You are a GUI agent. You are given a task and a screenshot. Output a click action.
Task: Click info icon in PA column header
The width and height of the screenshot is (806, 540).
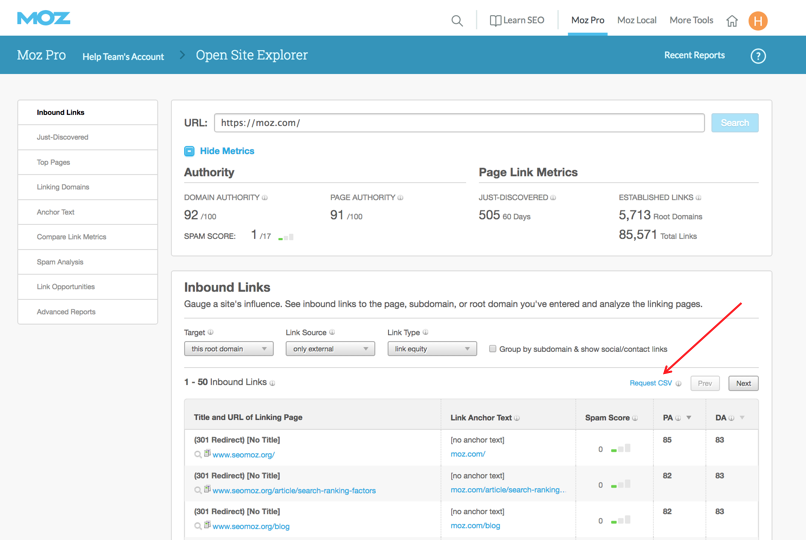point(678,418)
